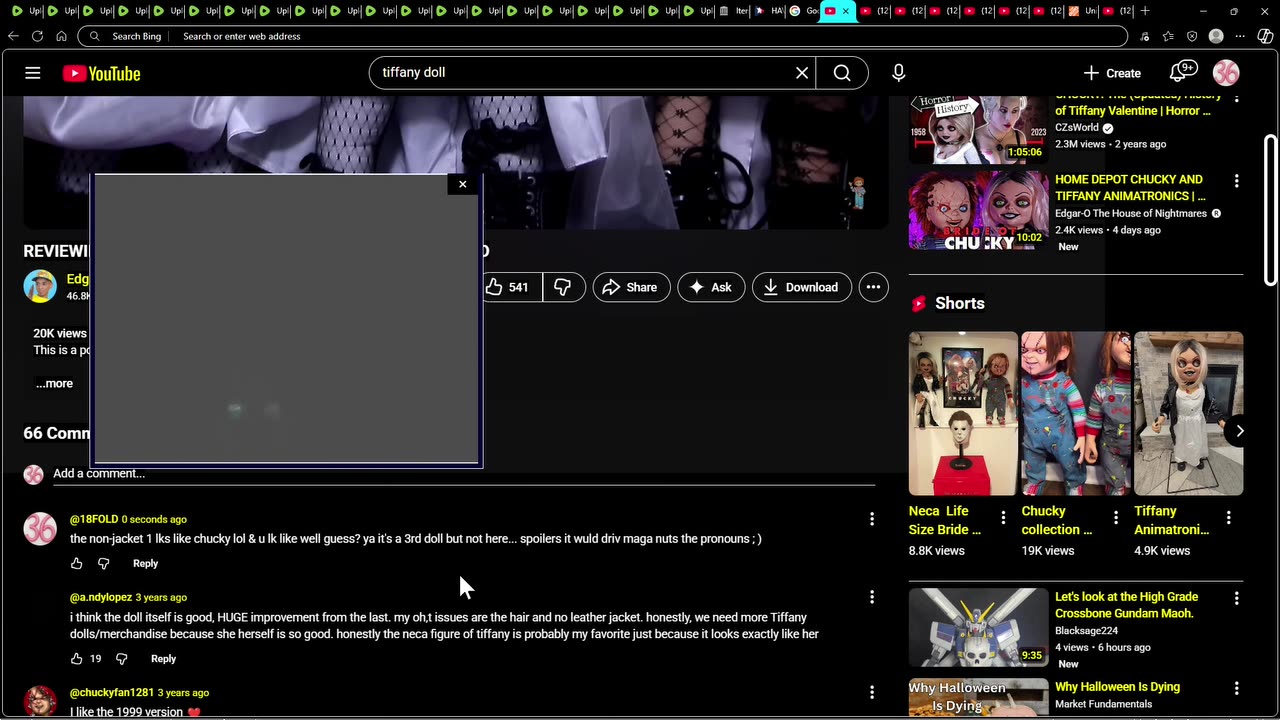
Task: Play the Home Depot Chucky animatronics thumbnail
Action: click(x=978, y=210)
